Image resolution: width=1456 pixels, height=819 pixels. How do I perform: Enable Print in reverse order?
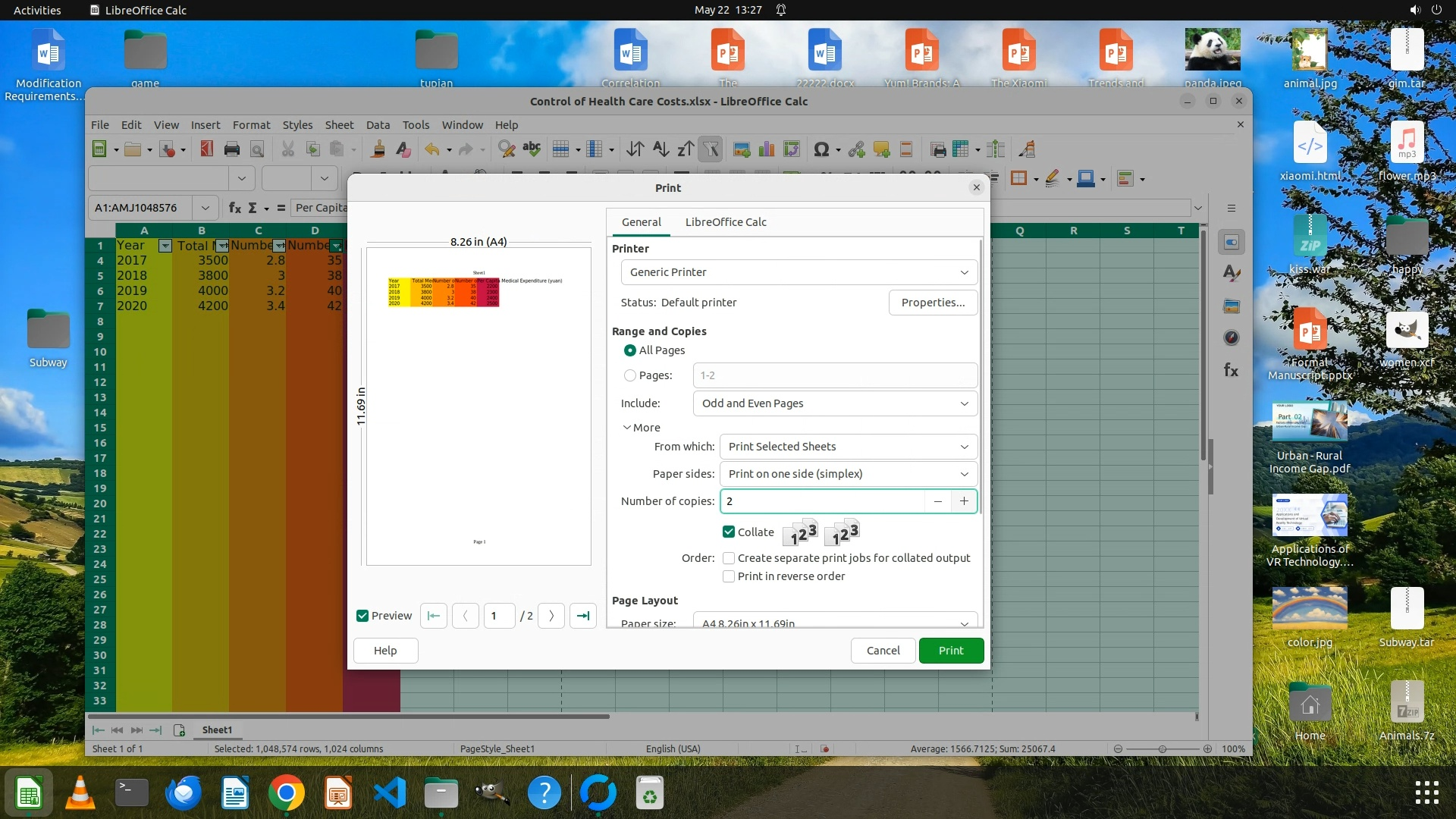click(729, 576)
